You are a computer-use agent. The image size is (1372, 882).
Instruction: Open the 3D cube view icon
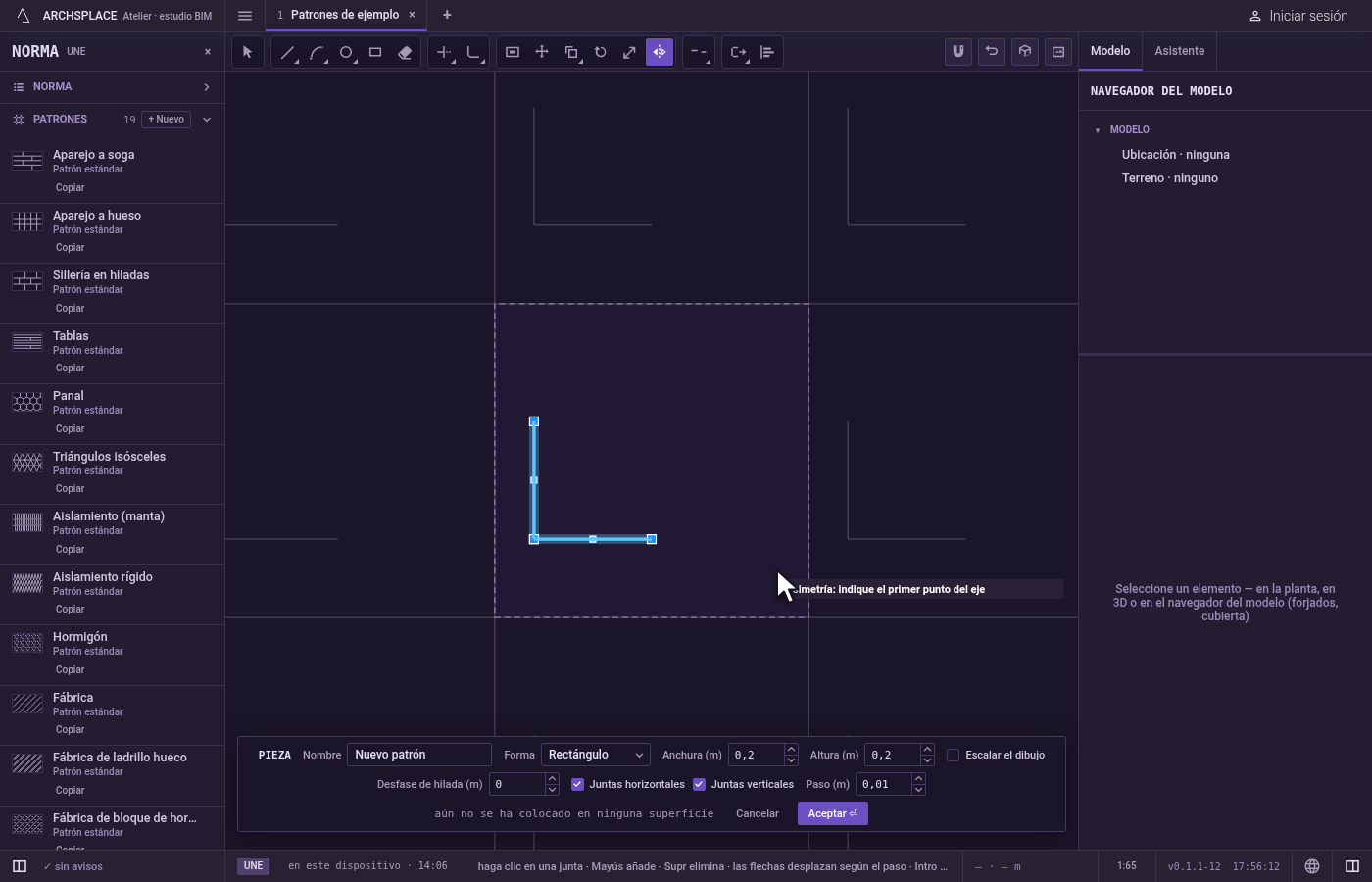click(1025, 52)
